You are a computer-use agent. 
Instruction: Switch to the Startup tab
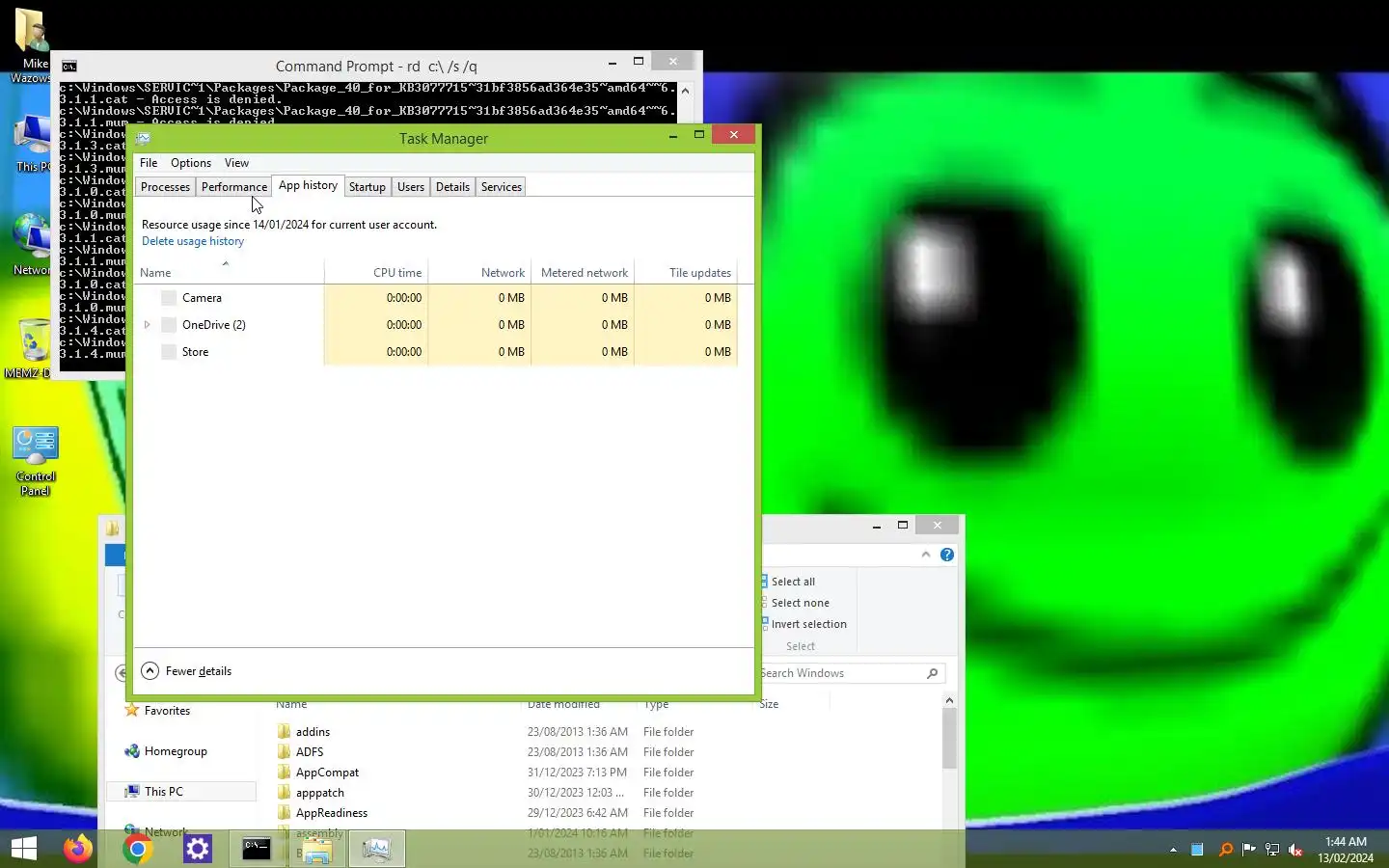point(368,187)
